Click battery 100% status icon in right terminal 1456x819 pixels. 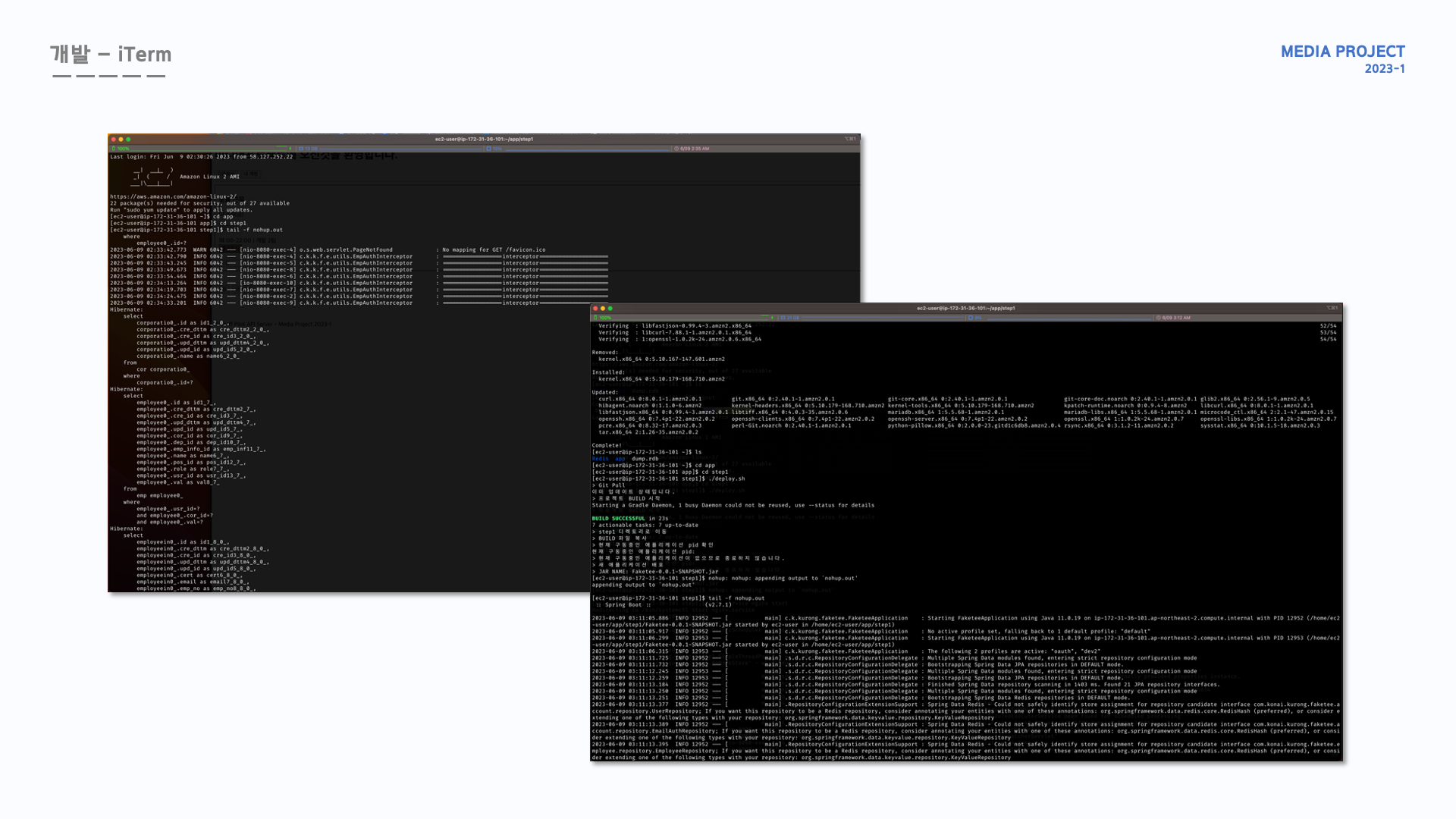pyautogui.click(x=604, y=318)
